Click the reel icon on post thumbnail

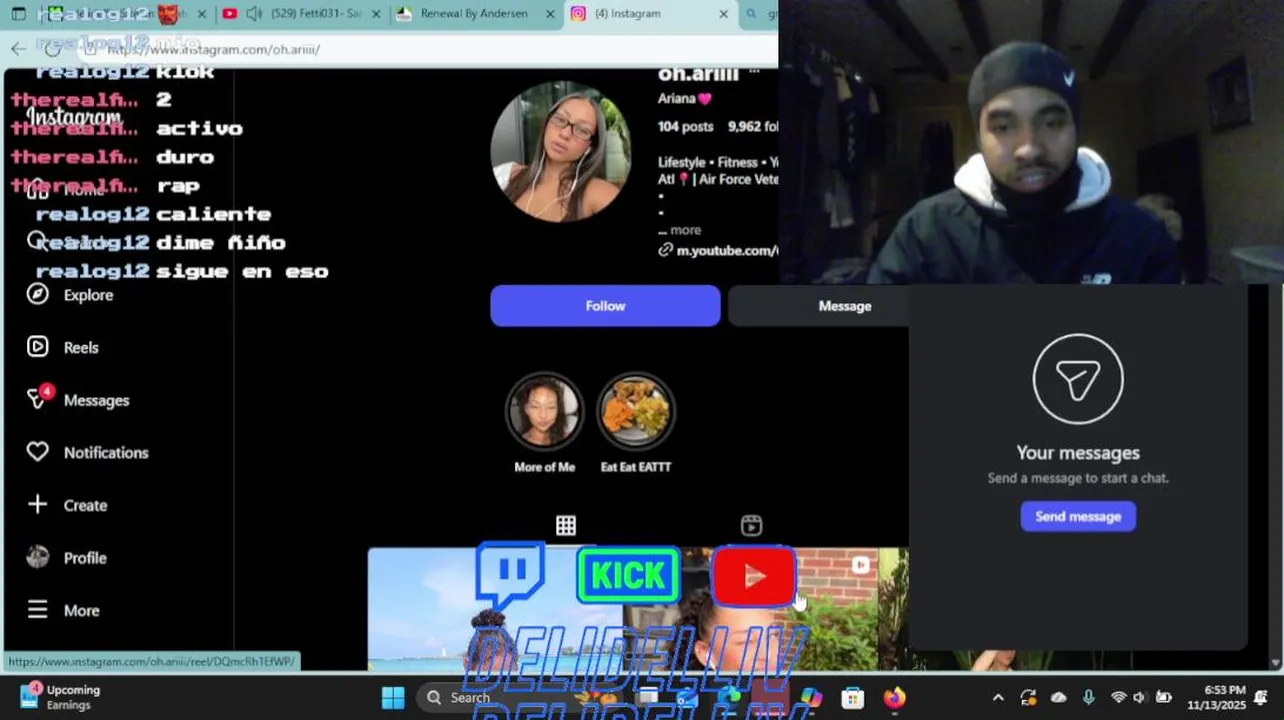pos(861,565)
